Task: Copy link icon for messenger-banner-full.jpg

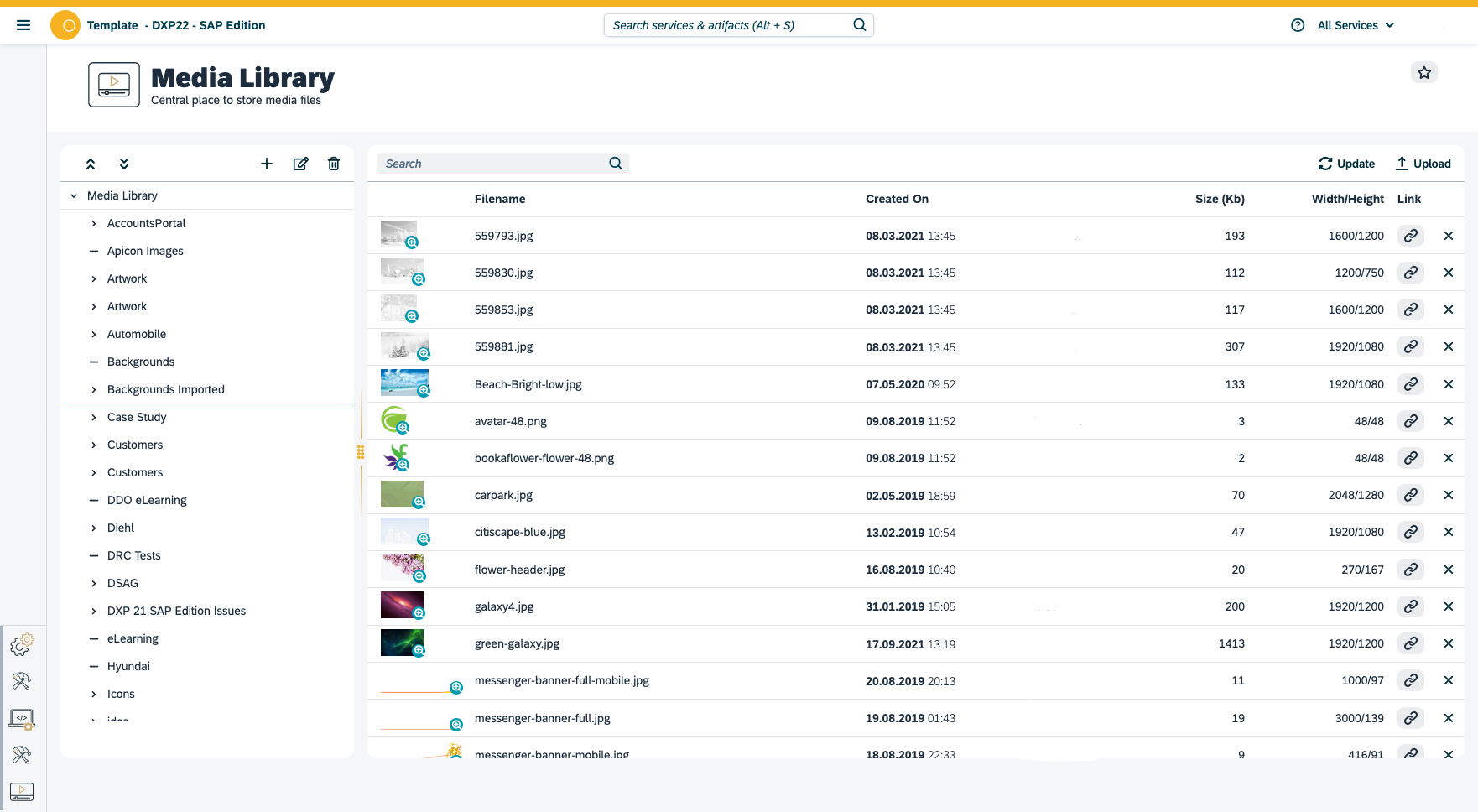Action: (x=1411, y=718)
